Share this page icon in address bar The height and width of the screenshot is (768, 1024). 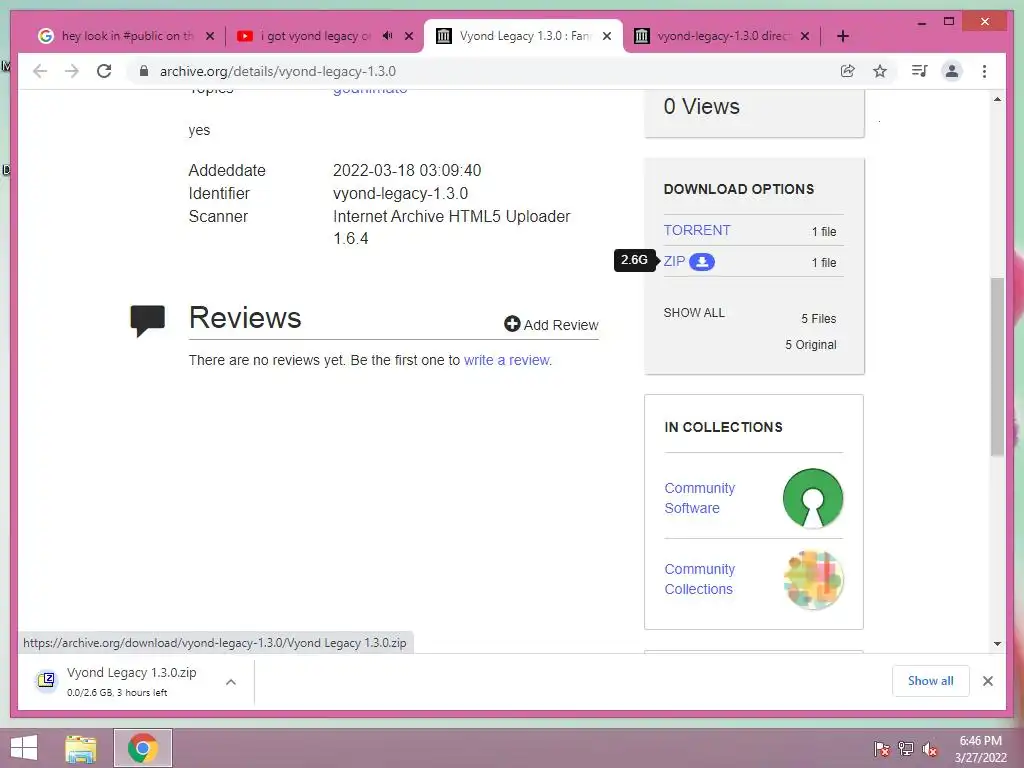(848, 71)
